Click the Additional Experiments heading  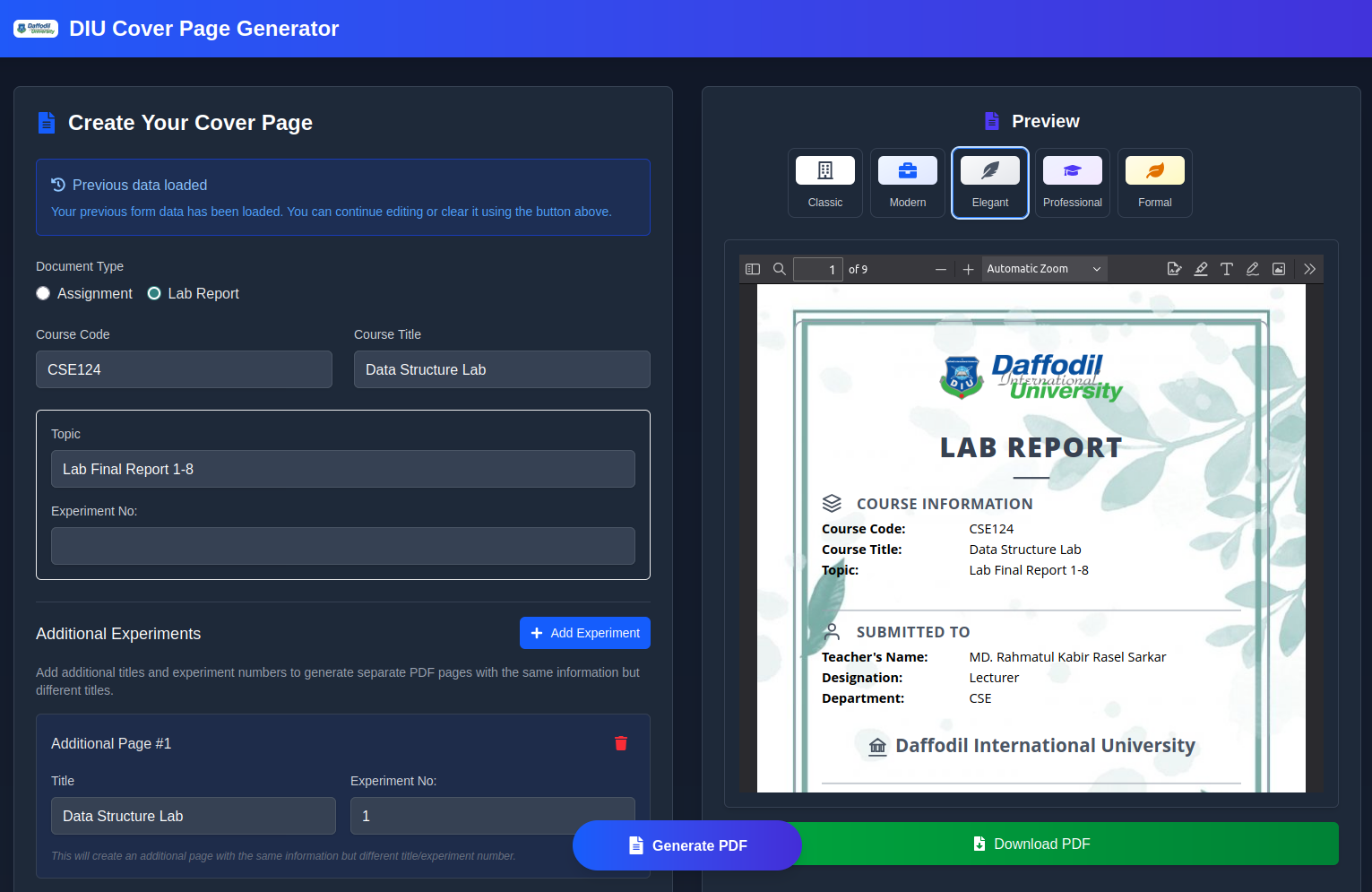pyautogui.click(x=118, y=634)
